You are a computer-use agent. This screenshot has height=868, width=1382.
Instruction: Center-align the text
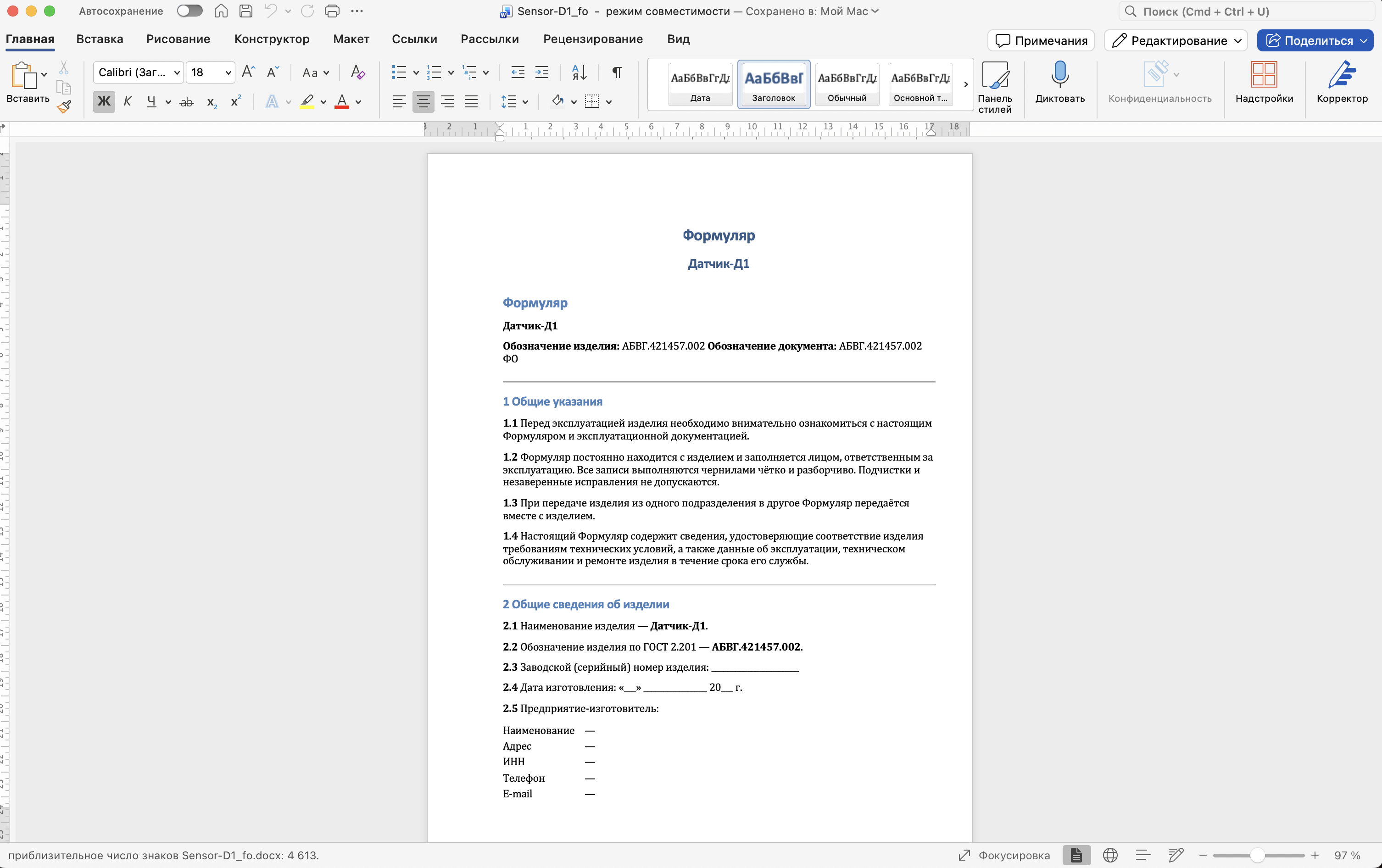(x=423, y=102)
